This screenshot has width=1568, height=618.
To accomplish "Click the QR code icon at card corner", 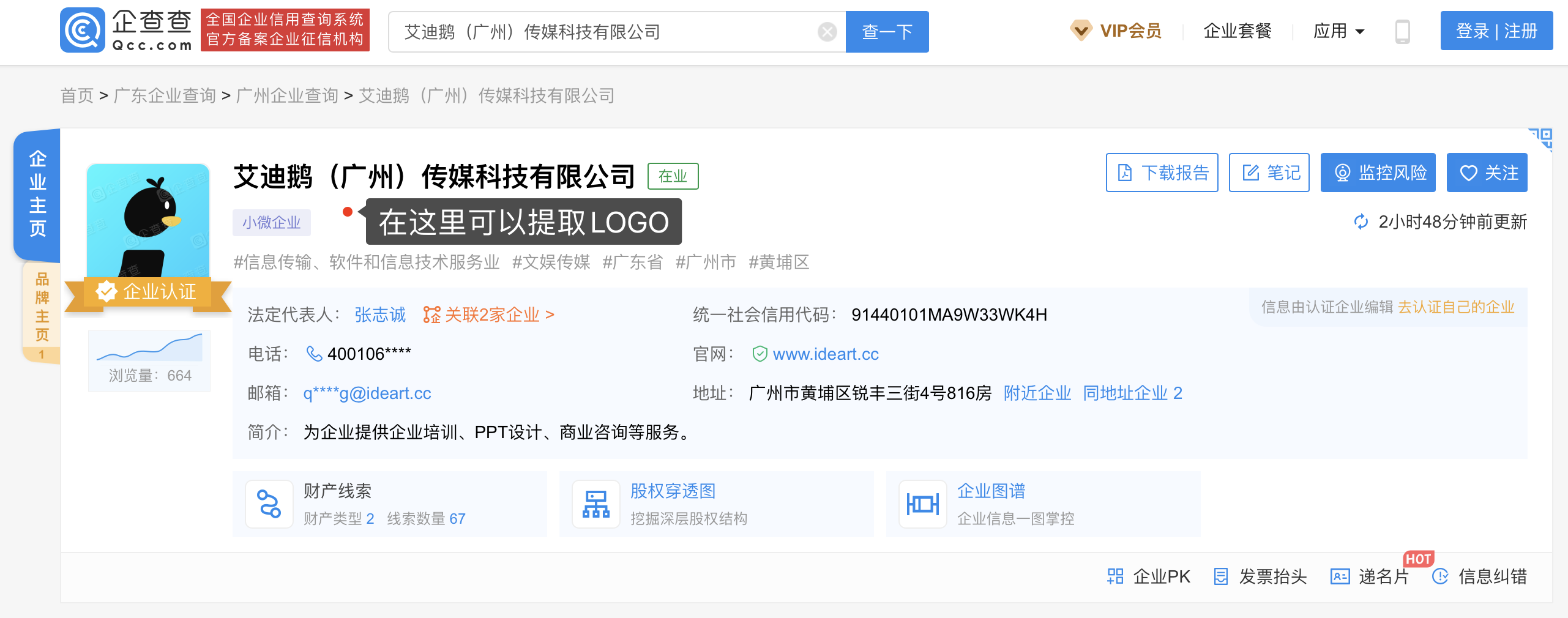I will coord(1540,139).
